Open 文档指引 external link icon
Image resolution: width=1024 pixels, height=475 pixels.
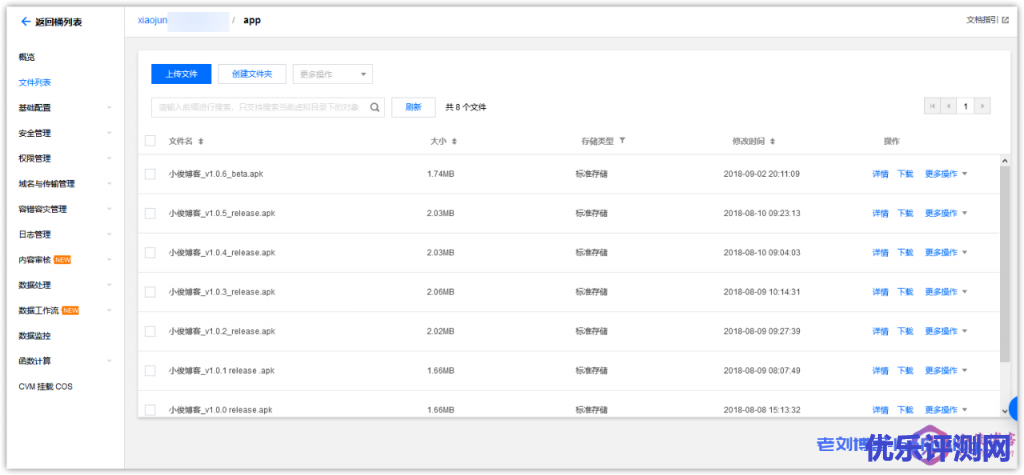[1005, 19]
